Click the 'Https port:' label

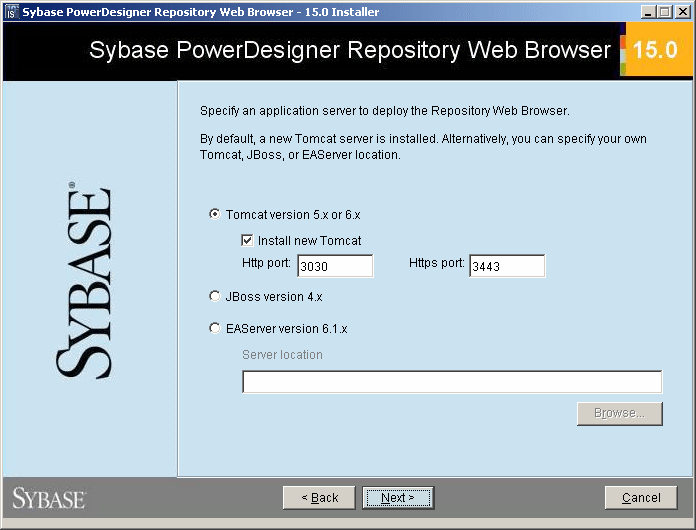click(x=436, y=263)
